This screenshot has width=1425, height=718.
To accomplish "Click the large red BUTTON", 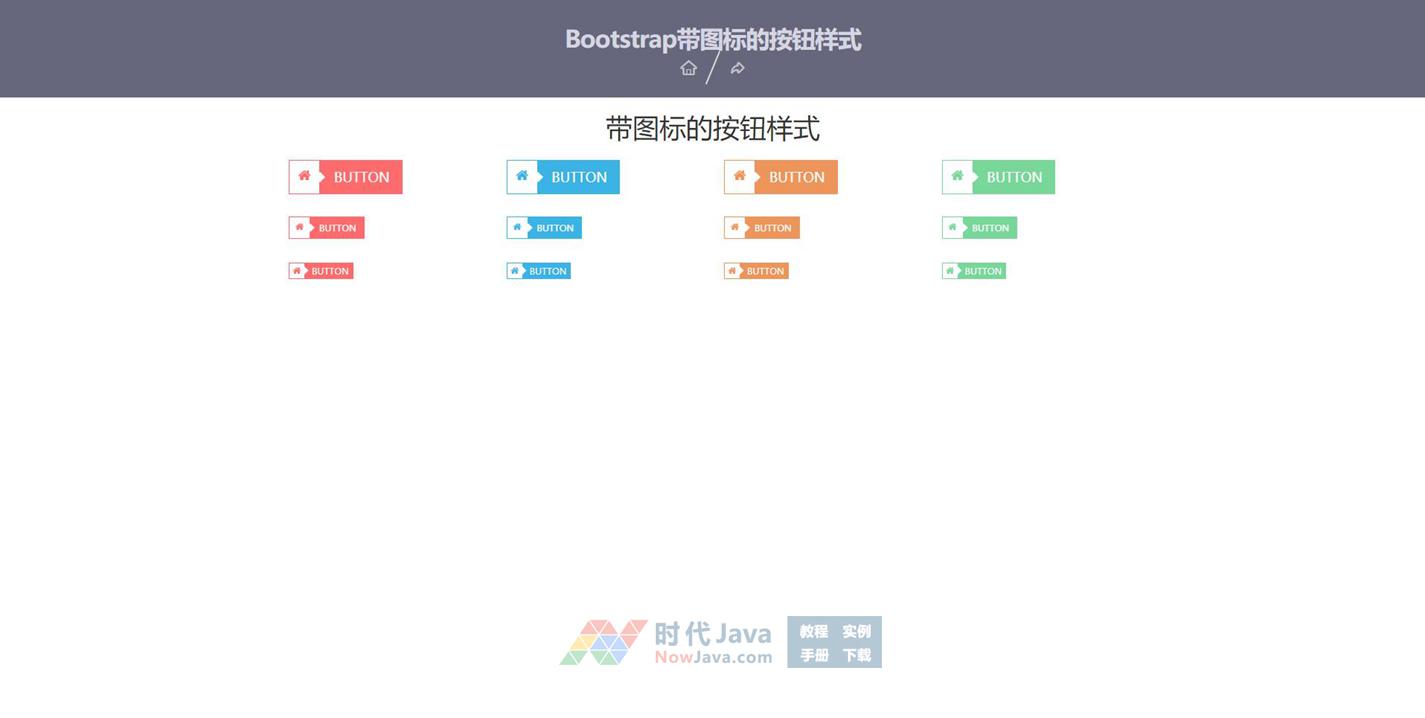I will [345, 177].
